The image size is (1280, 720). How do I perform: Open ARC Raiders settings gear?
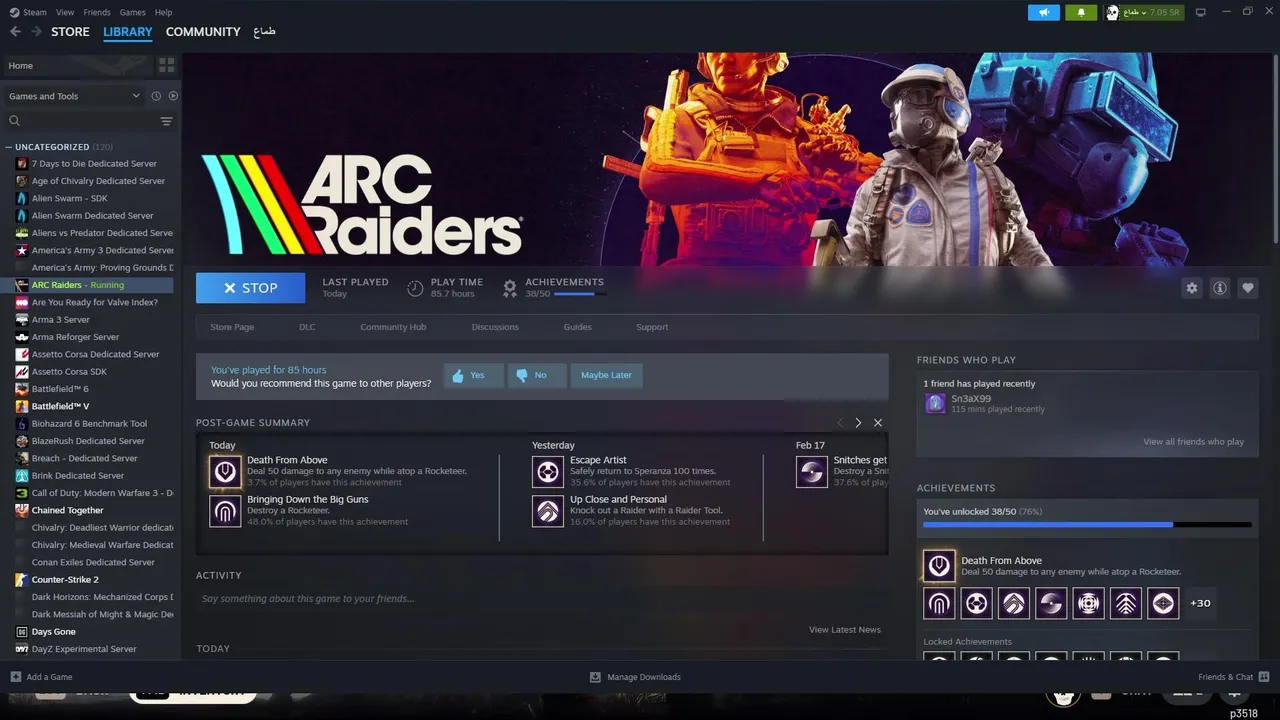(1191, 288)
